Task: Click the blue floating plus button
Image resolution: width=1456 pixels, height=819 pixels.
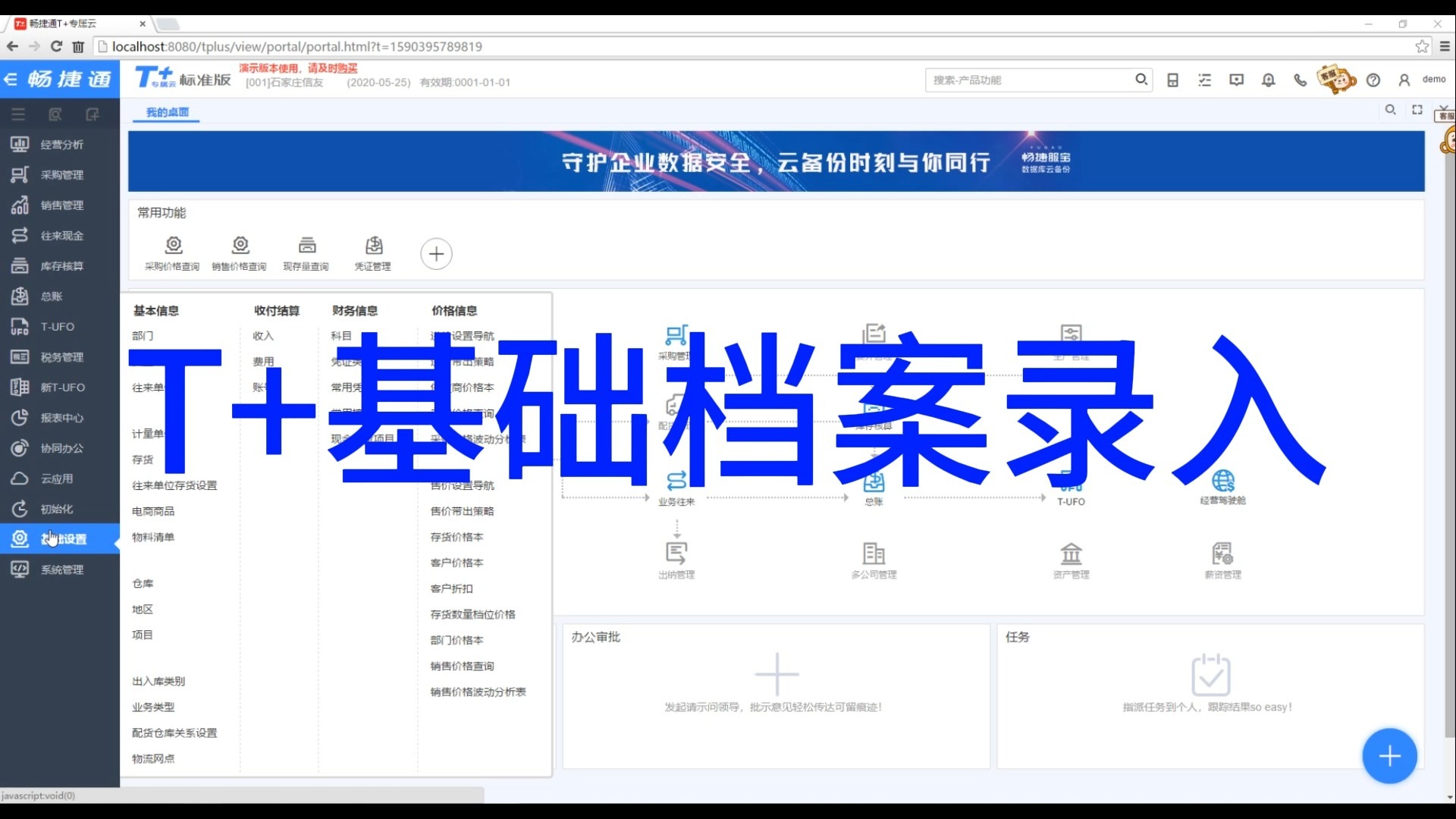Action: [1389, 756]
